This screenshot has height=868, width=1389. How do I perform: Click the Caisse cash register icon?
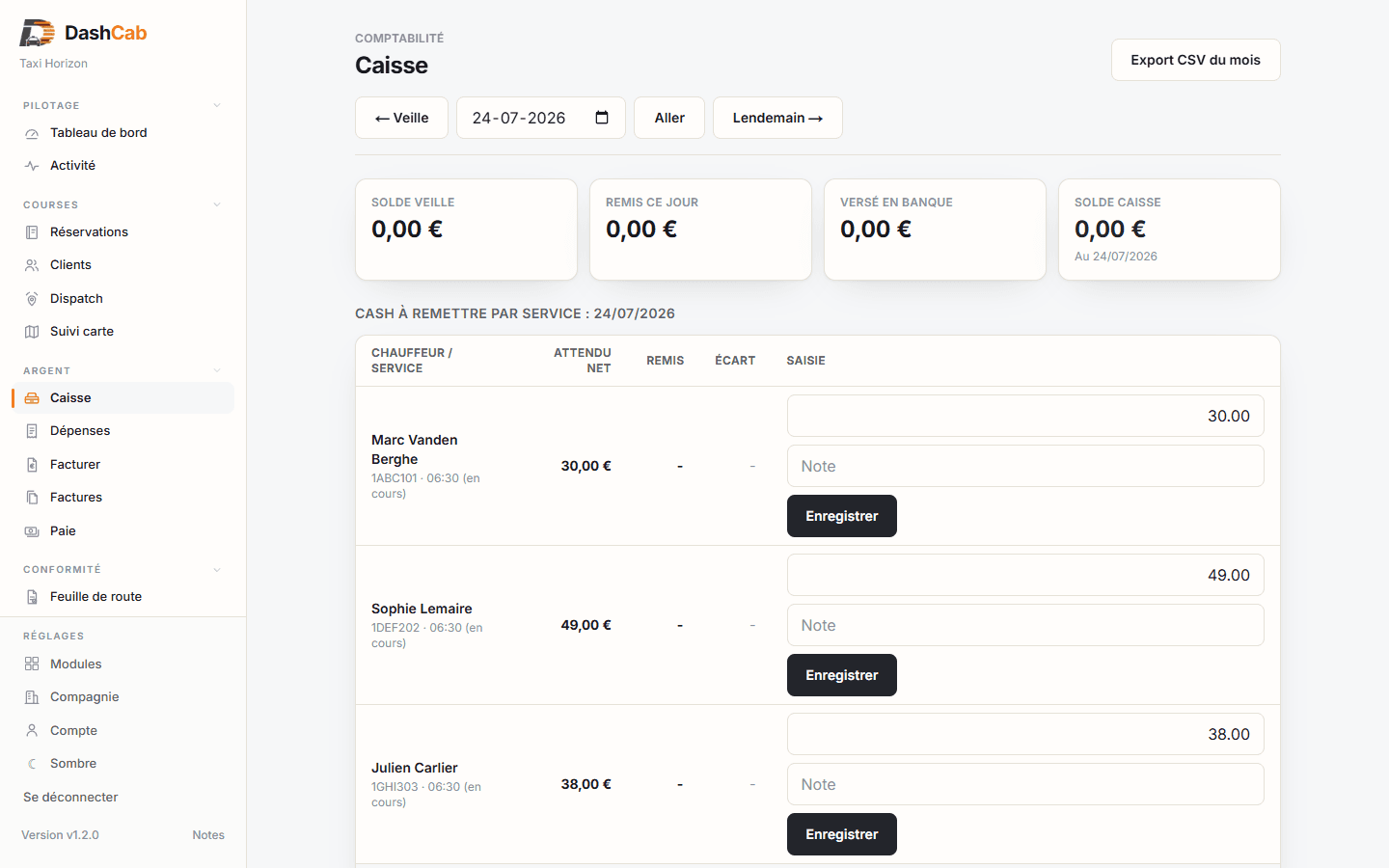[32, 398]
